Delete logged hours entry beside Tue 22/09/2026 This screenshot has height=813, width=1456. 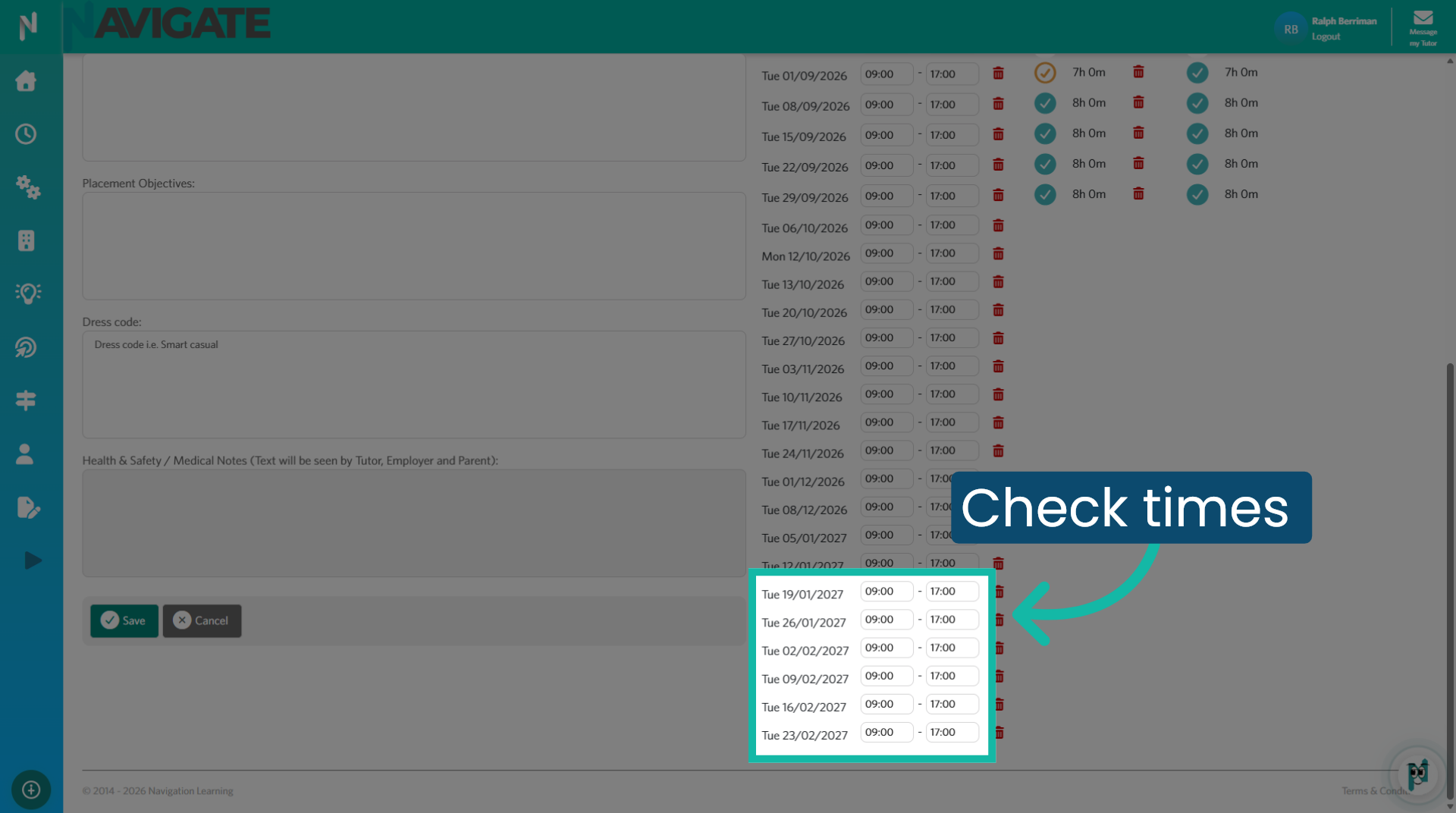coord(1138,163)
